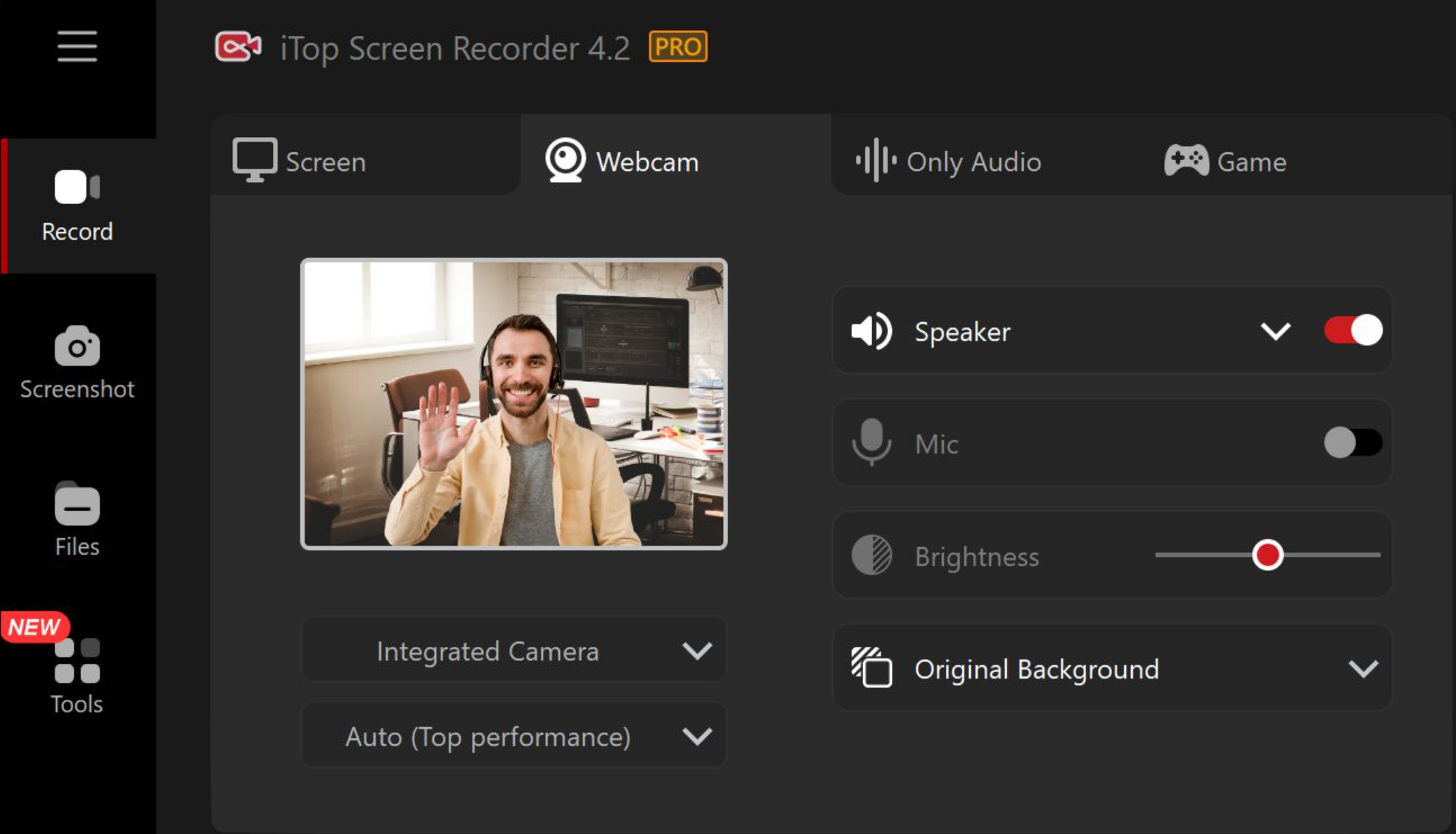Image resolution: width=1456 pixels, height=834 pixels.
Task: Click the Speaker volume icon
Action: click(x=871, y=331)
